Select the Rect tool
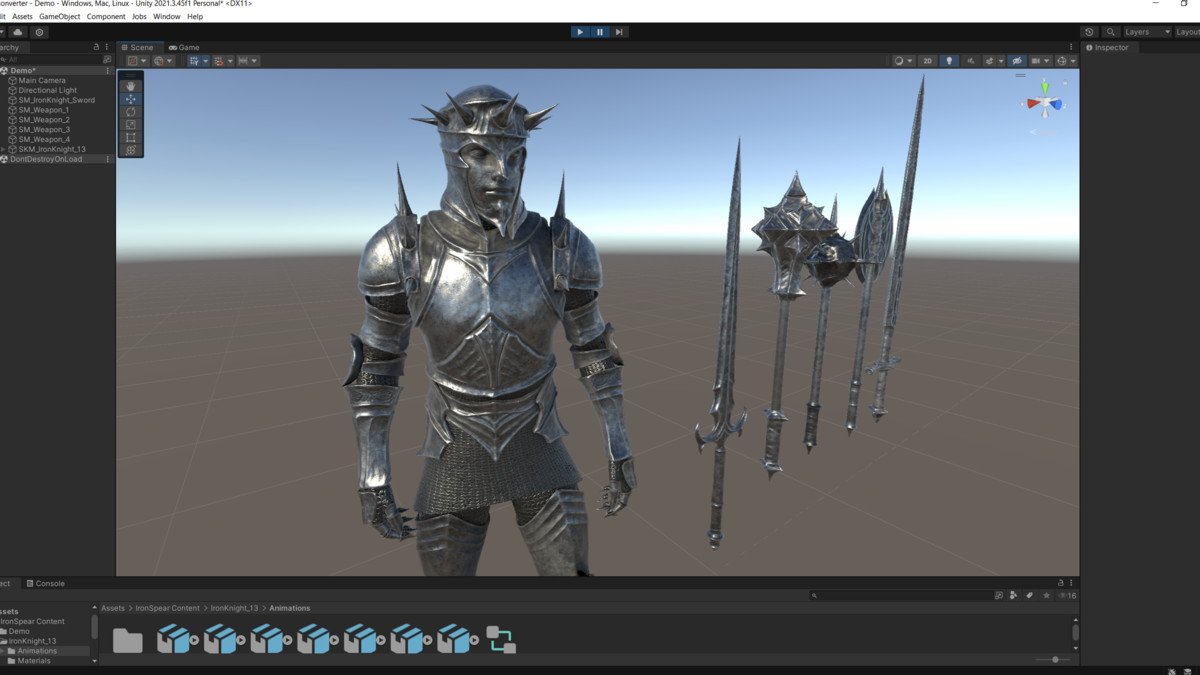1200x675 pixels. (x=131, y=138)
